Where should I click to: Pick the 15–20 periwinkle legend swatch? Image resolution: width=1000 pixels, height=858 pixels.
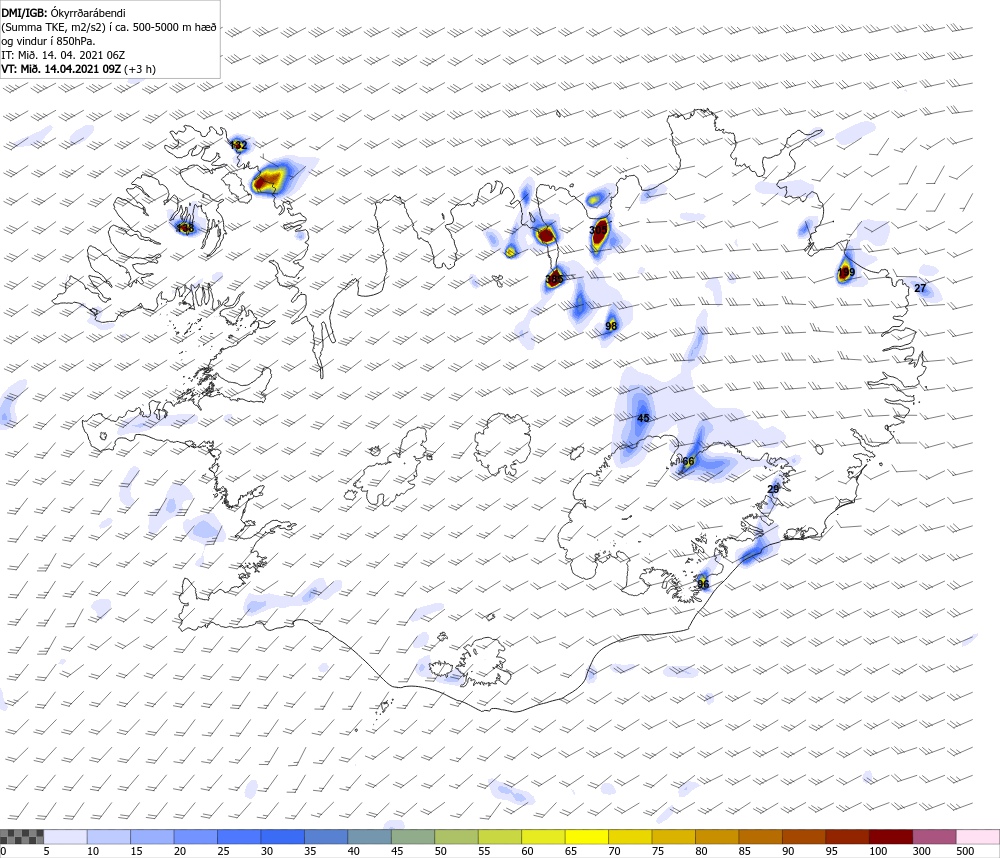tap(152, 836)
